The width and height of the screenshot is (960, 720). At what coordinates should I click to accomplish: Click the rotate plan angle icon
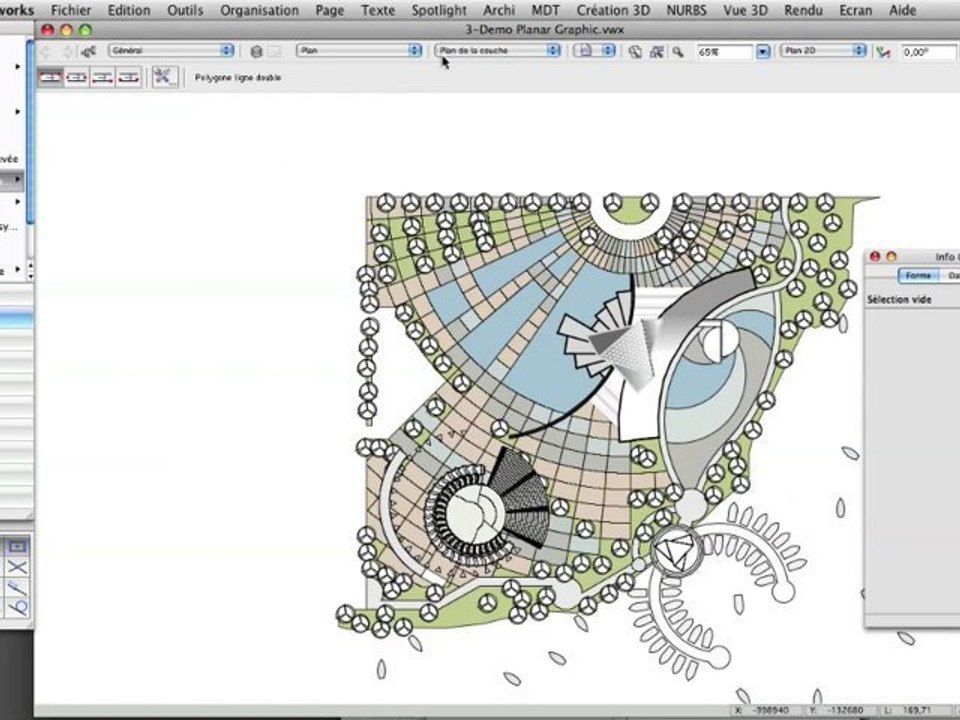pyautogui.click(x=882, y=51)
